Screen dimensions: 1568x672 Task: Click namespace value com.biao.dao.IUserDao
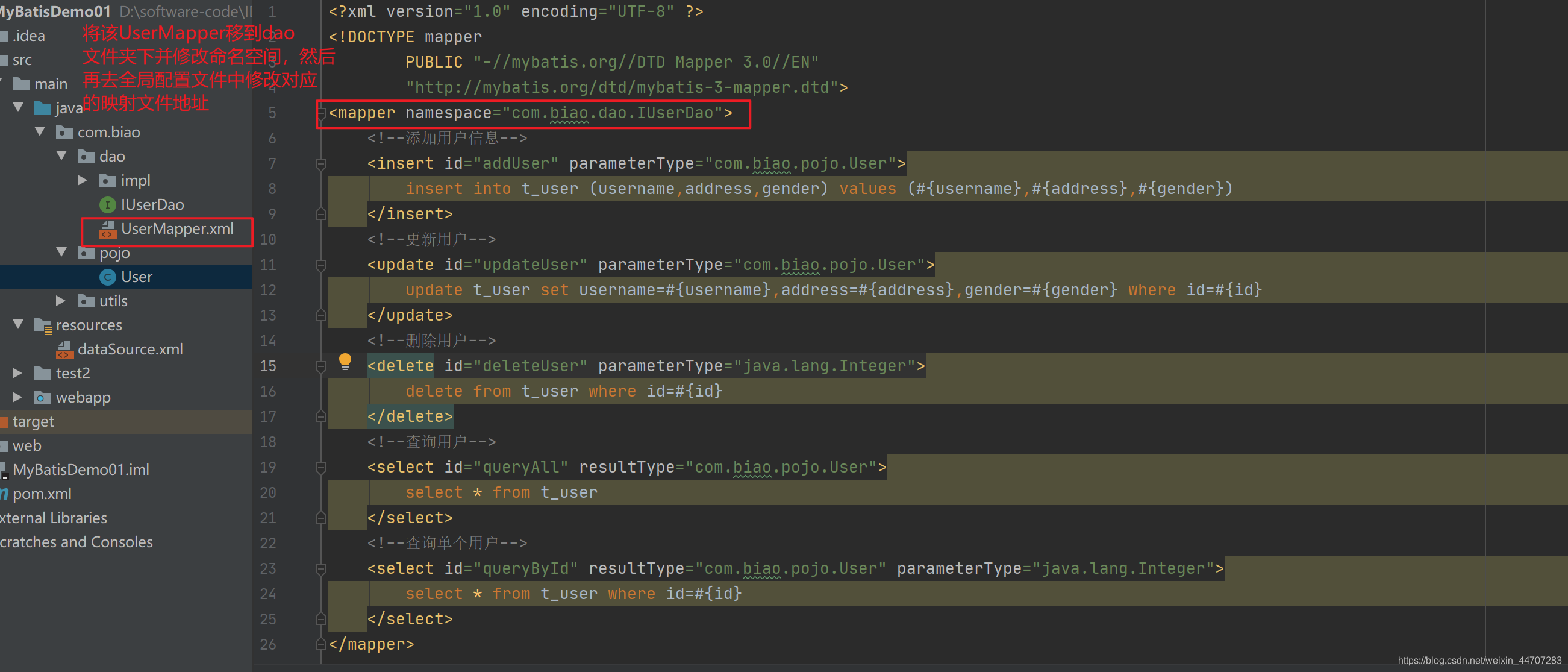point(613,113)
